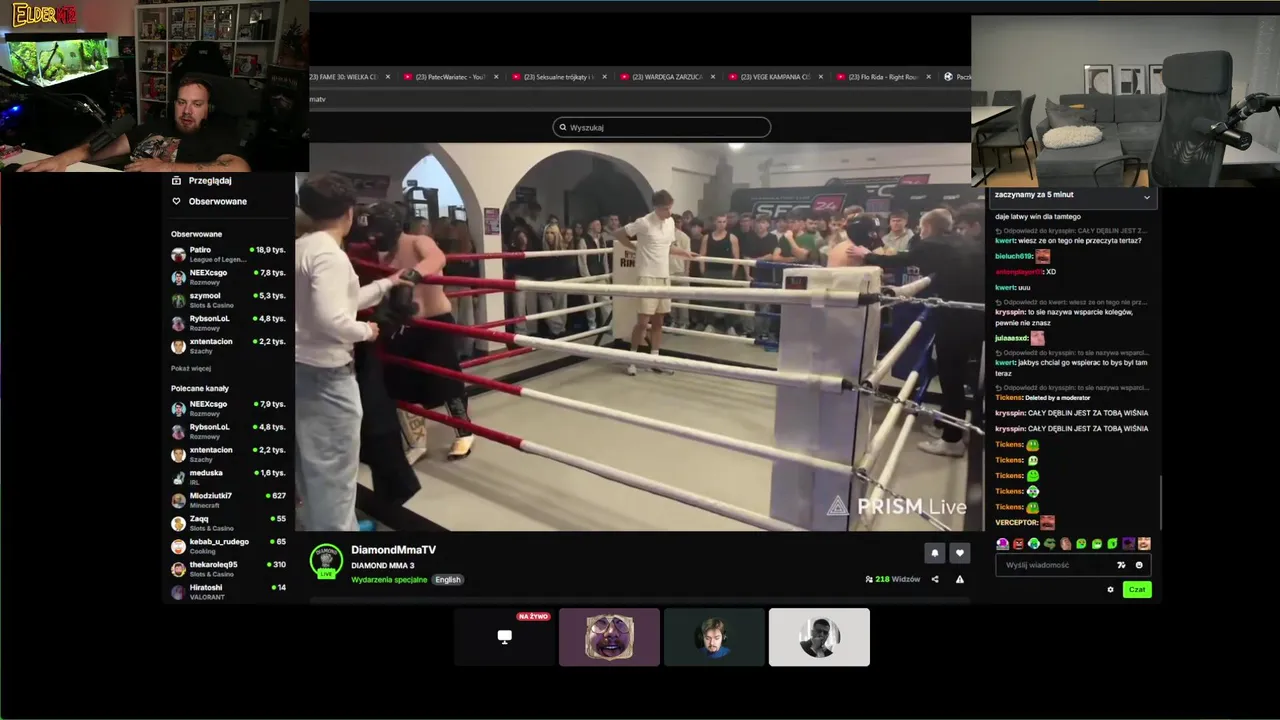Switch to the Seksualne trójkąty browser tab

pyautogui.click(x=558, y=77)
